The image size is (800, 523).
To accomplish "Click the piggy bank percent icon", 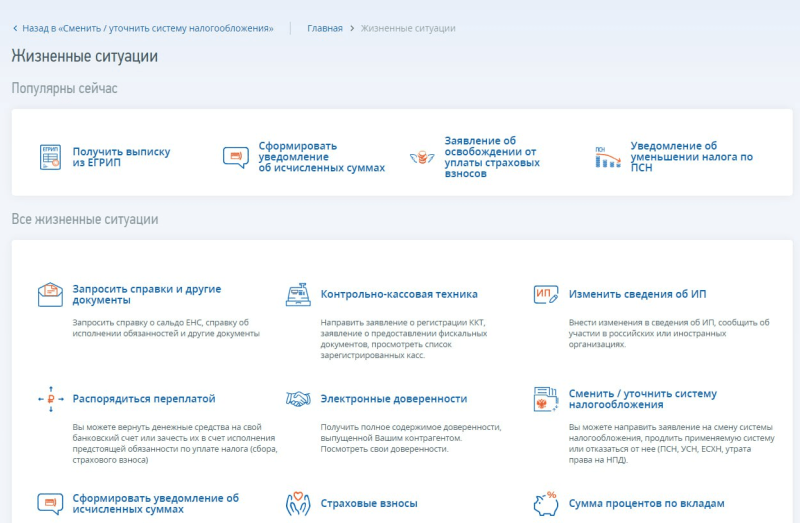I will (x=546, y=504).
